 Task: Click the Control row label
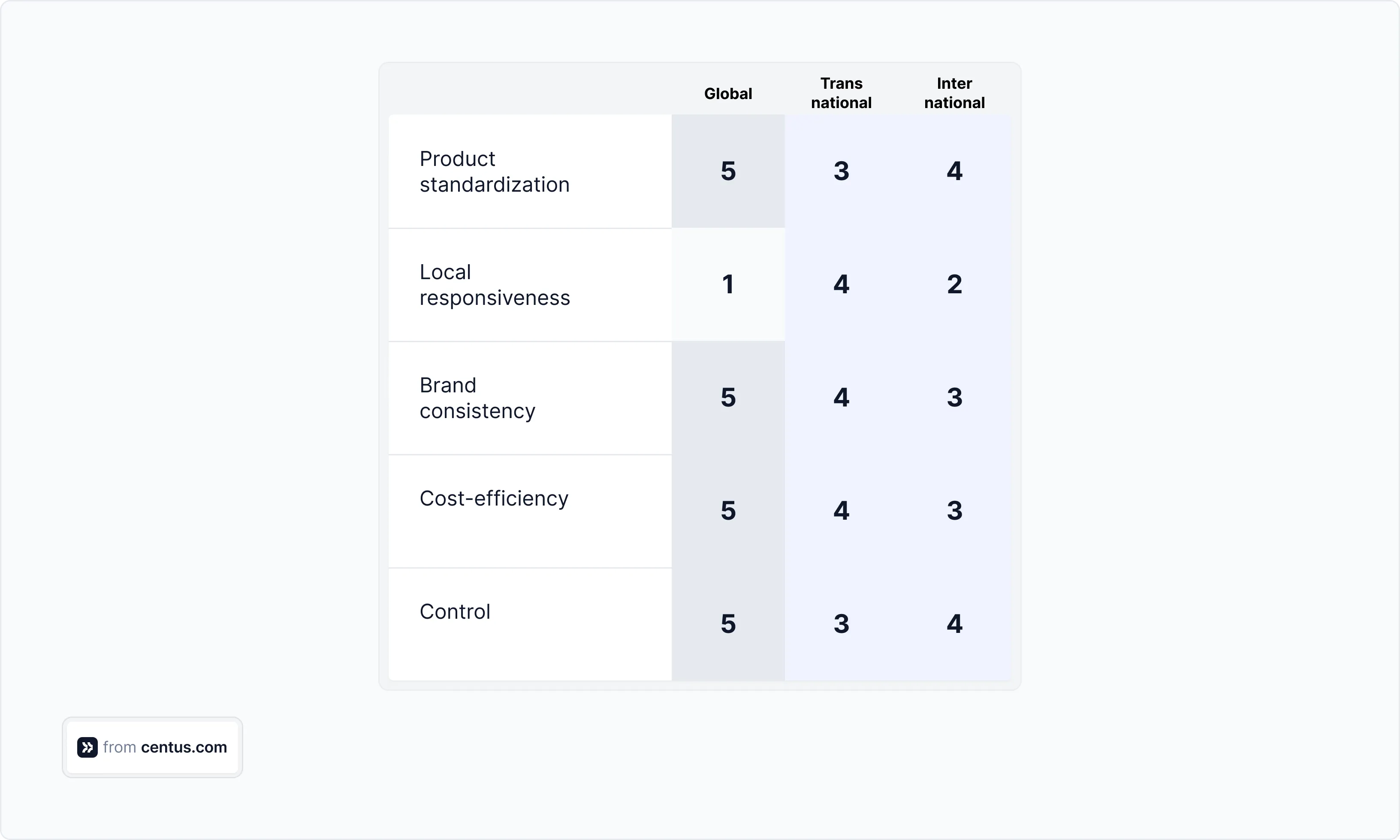point(455,612)
